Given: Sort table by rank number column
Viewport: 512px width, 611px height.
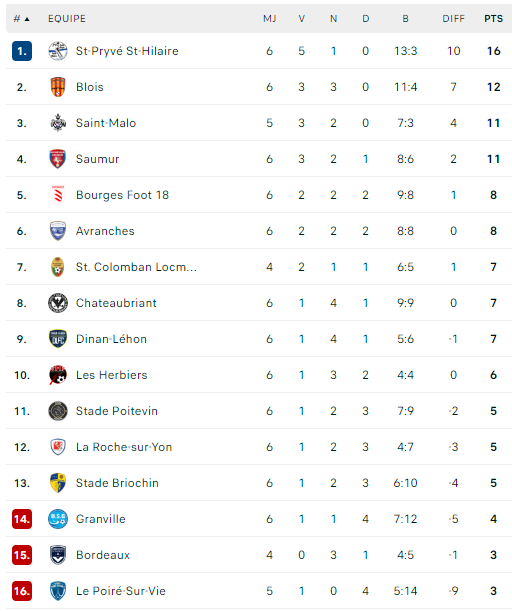Looking at the screenshot, I should click(x=21, y=19).
